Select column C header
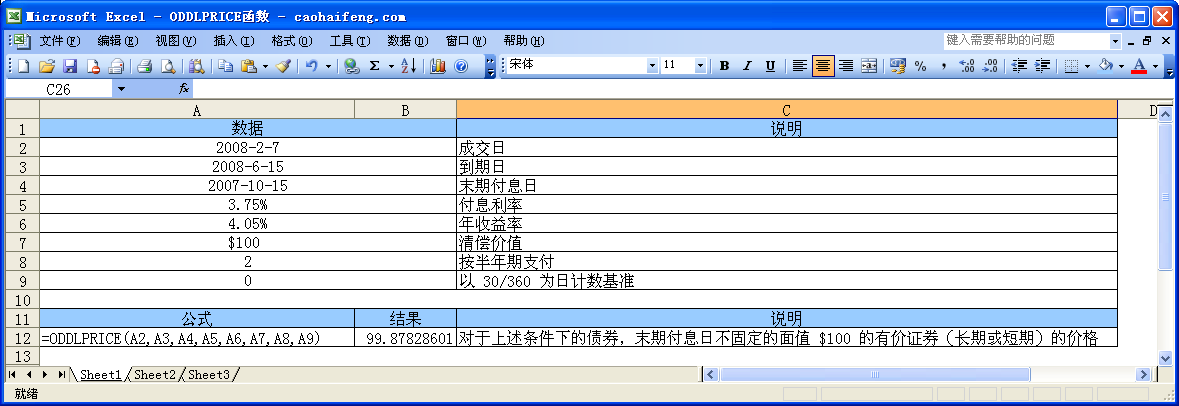Screen dimensions: 1179x406 click(787, 111)
